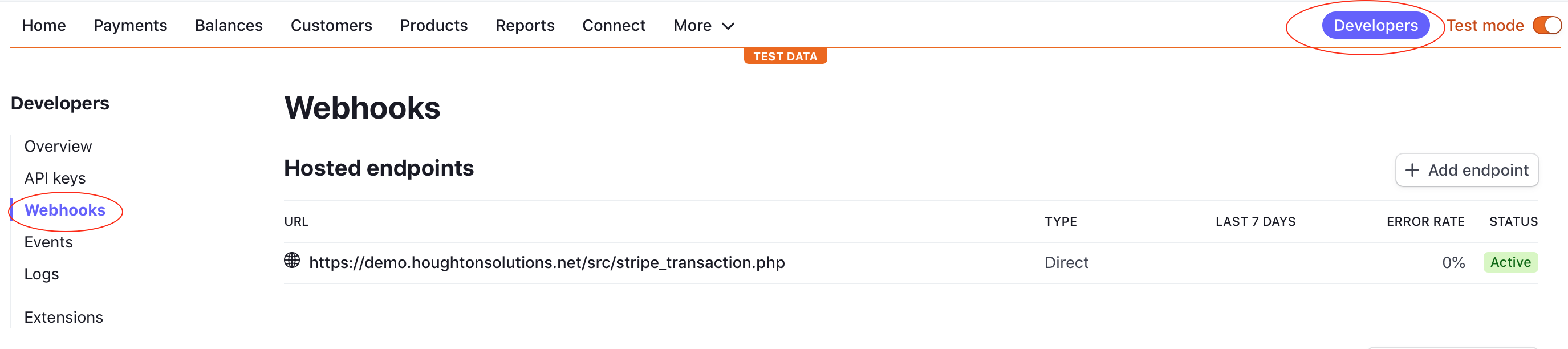Viewport: 1568px width, 349px height.
Task: Click the plus icon on Add endpoint
Action: (x=1412, y=170)
